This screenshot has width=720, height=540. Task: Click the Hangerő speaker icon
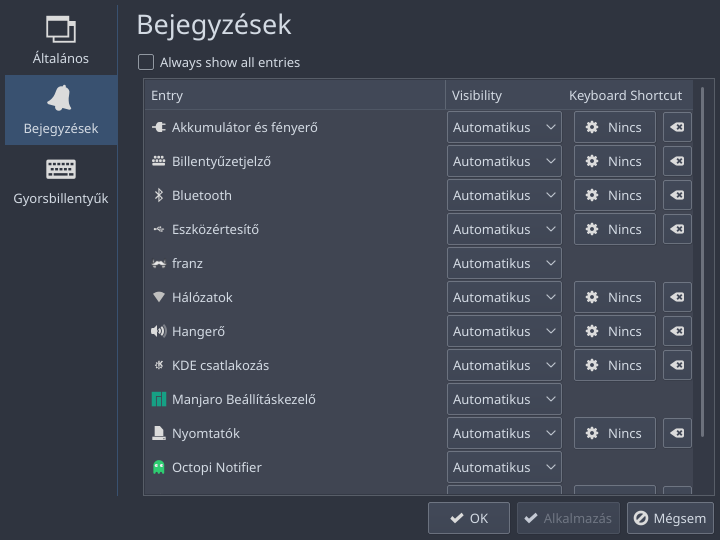click(158, 331)
